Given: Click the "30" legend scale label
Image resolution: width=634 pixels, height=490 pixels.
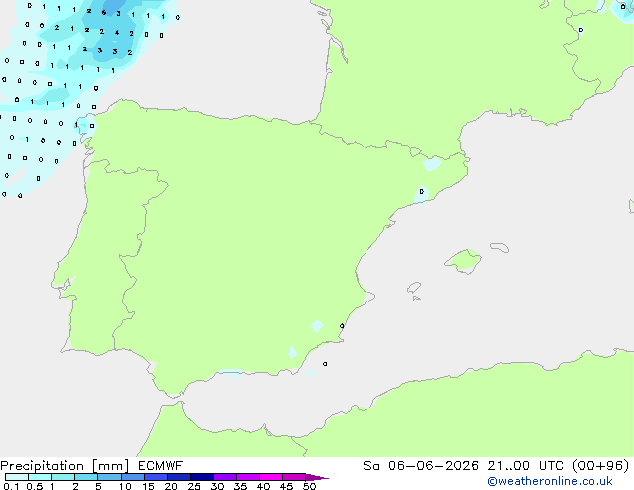Looking at the screenshot, I should [x=217, y=486].
